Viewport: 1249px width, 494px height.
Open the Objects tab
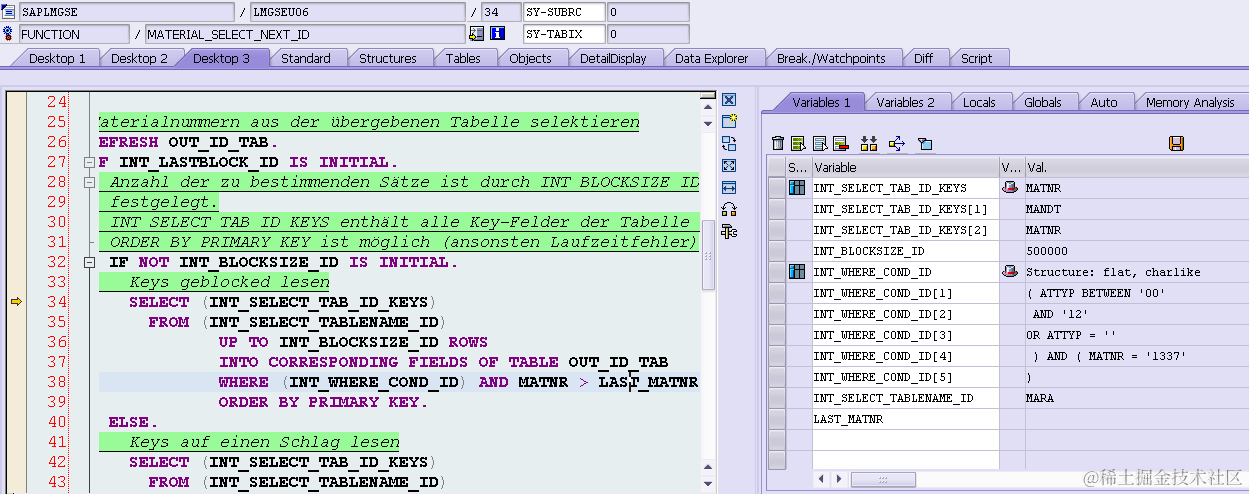click(x=530, y=58)
